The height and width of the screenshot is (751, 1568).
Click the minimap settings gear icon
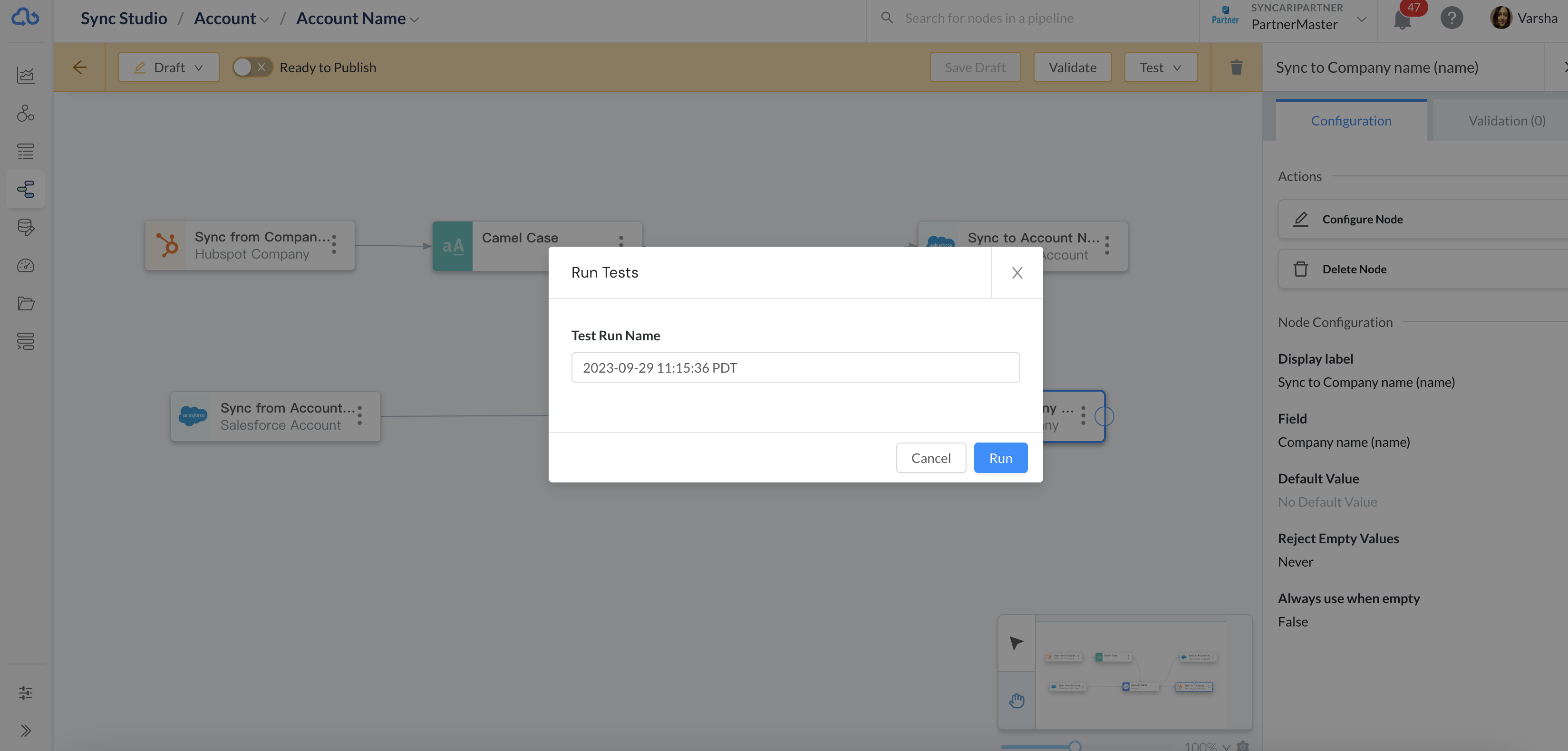click(x=1243, y=746)
